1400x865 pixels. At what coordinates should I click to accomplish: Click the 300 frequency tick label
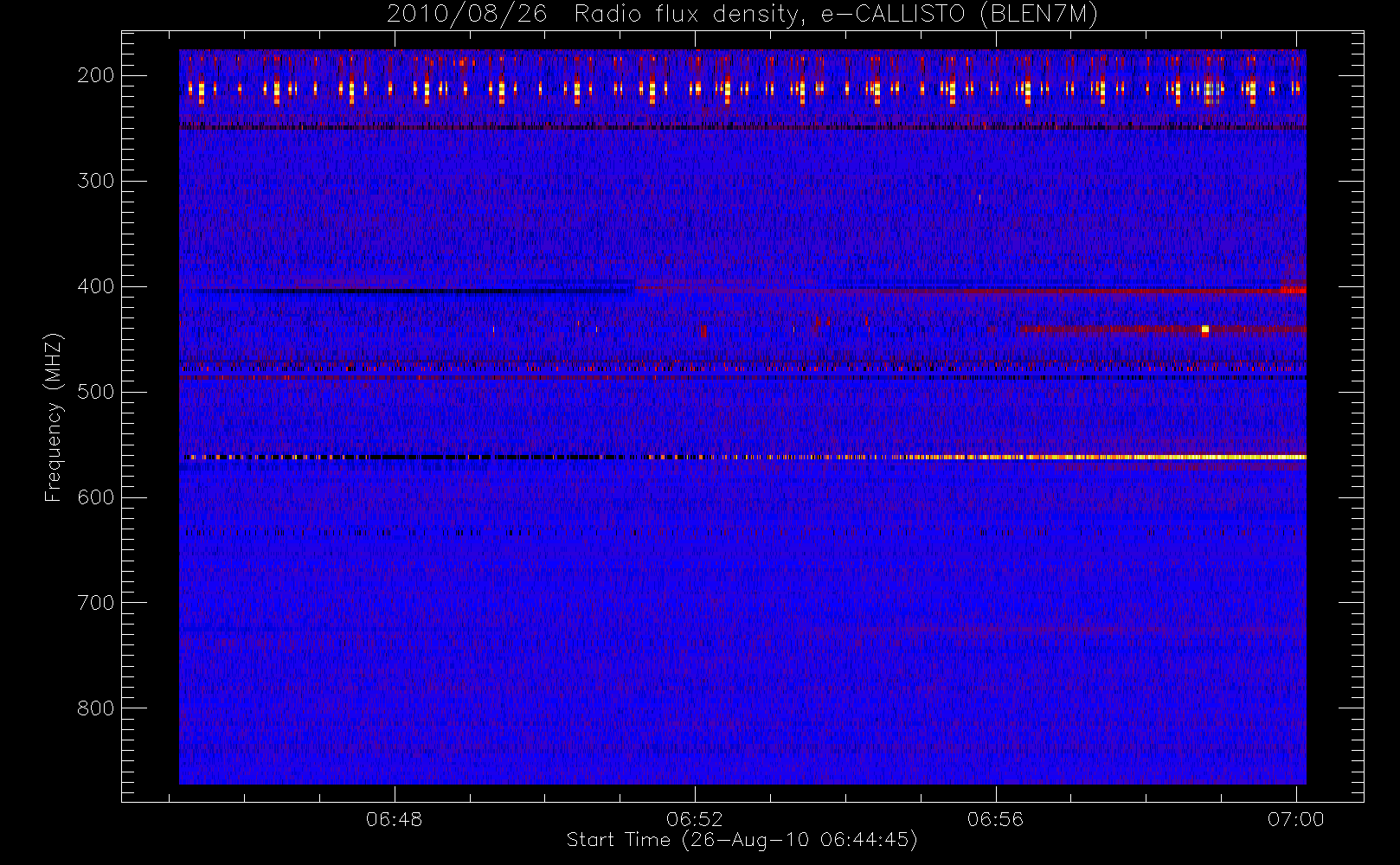(x=95, y=181)
